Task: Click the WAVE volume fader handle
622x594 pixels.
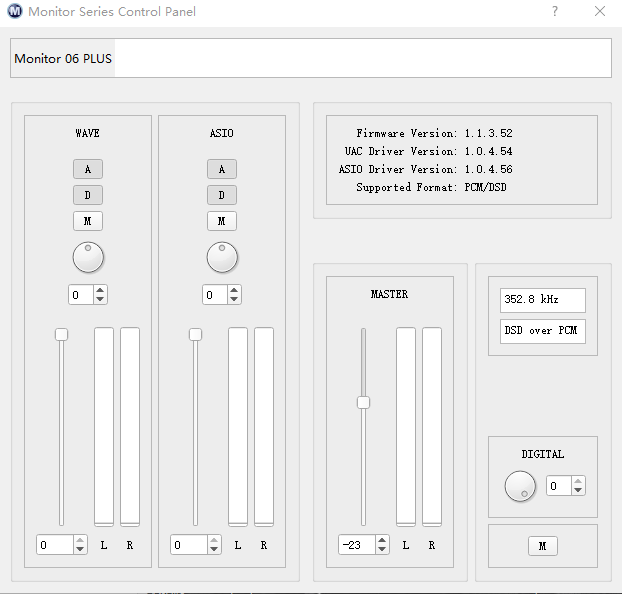Action: pos(61,334)
